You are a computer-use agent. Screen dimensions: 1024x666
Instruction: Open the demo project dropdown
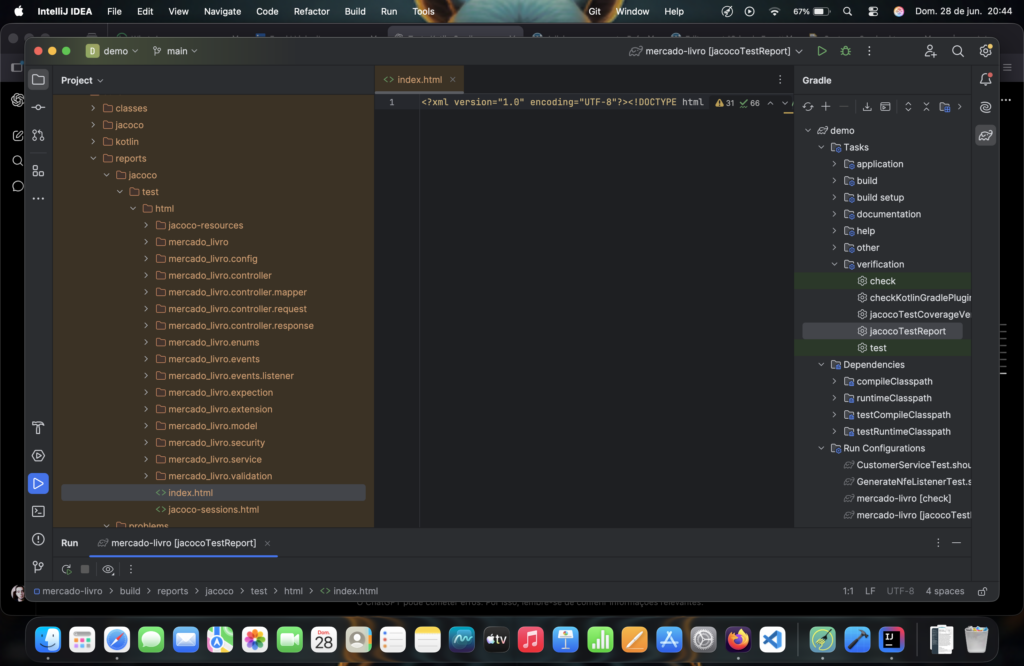tap(113, 51)
